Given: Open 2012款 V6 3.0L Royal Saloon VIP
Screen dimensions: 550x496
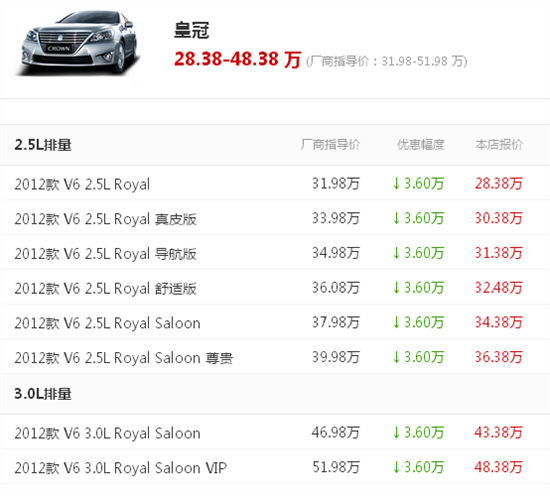Looking at the screenshot, I should coord(121,468).
